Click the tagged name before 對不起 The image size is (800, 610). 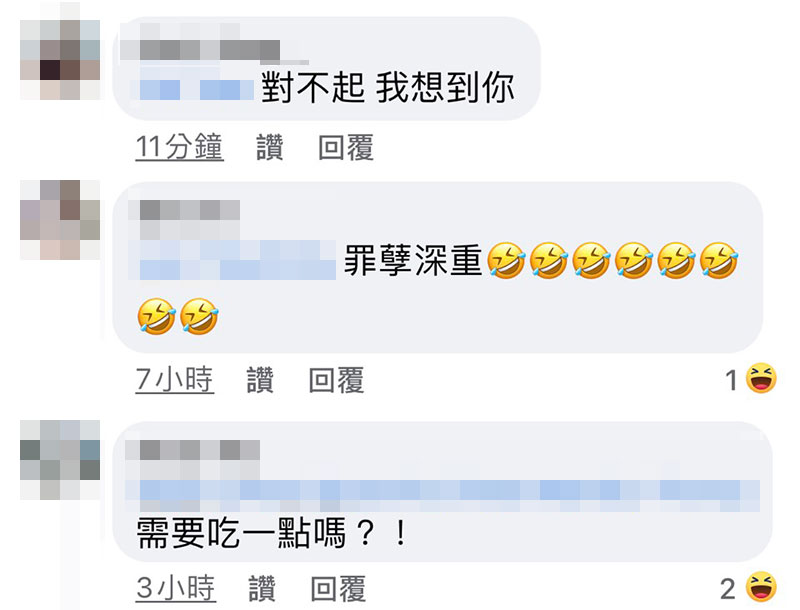click(197, 90)
